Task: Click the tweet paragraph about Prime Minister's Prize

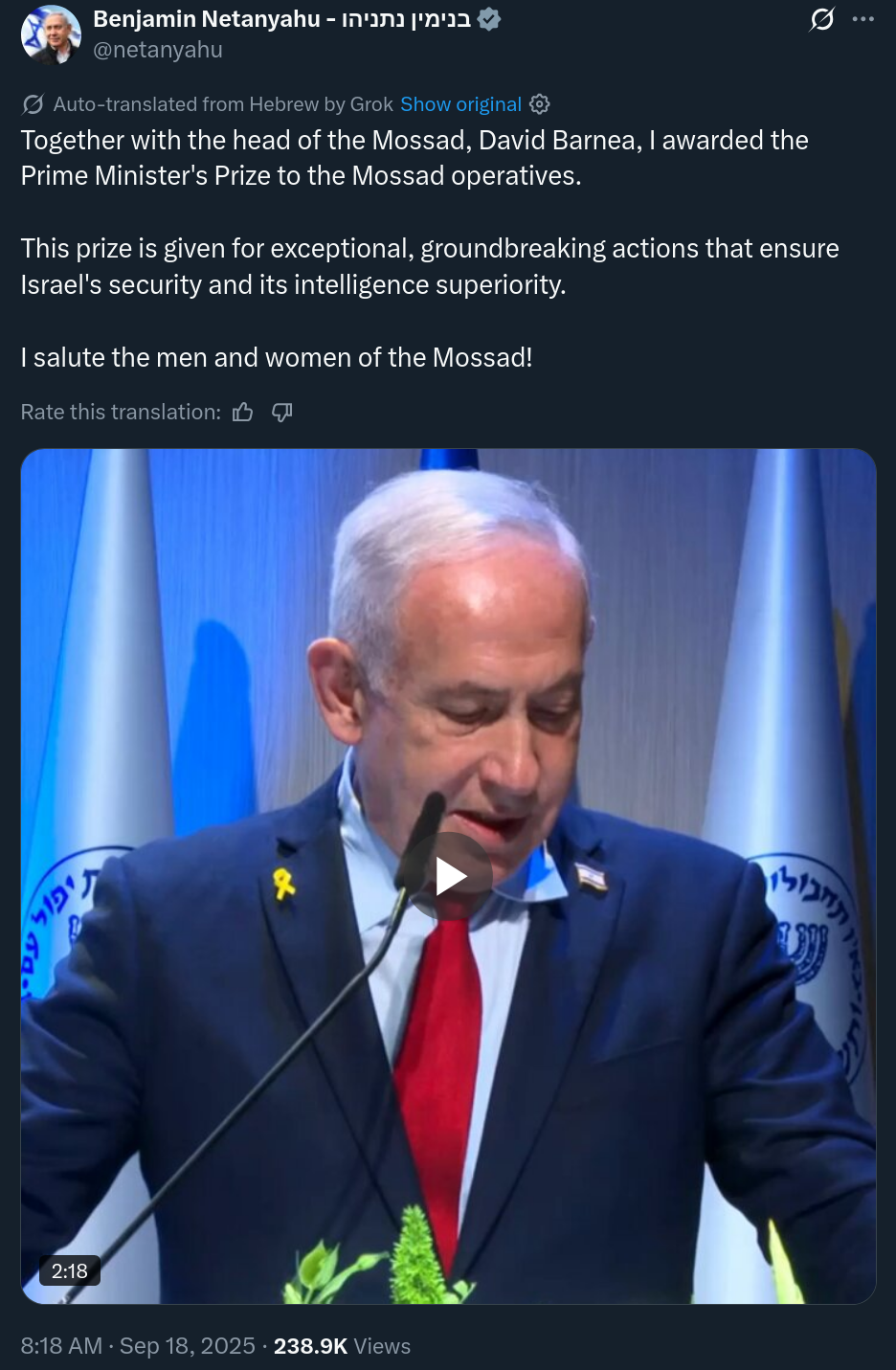Action: (x=414, y=158)
